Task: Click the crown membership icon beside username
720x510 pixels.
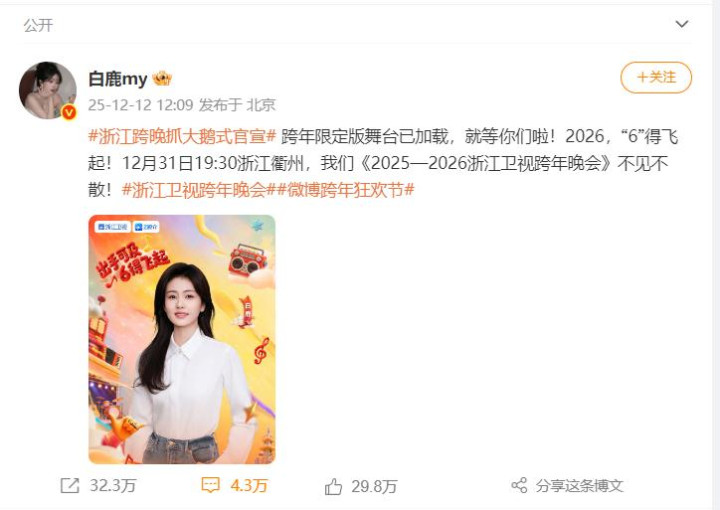Action: pyautogui.click(x=162, y=79)
